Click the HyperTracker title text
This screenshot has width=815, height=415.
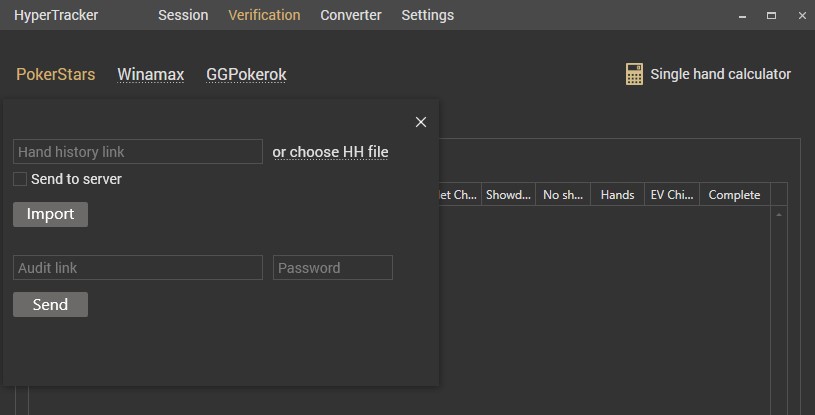point(56,15)
